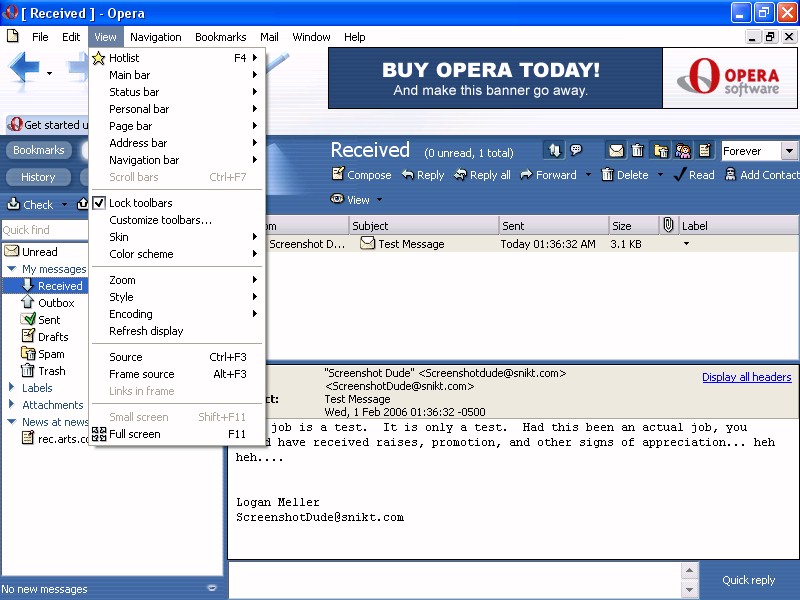Click the Reply button
The height and width of the screenshot is (600, 800).
(x=422, y=175)
